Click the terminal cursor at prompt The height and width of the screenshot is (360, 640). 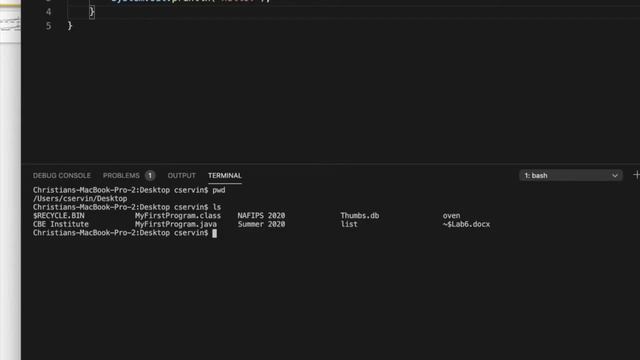214,233
